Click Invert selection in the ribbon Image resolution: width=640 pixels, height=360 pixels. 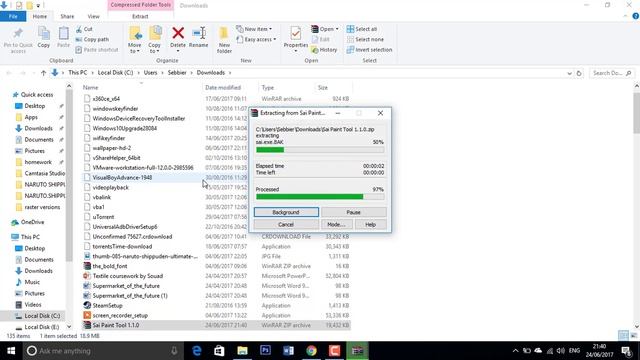tap(369, 50)
